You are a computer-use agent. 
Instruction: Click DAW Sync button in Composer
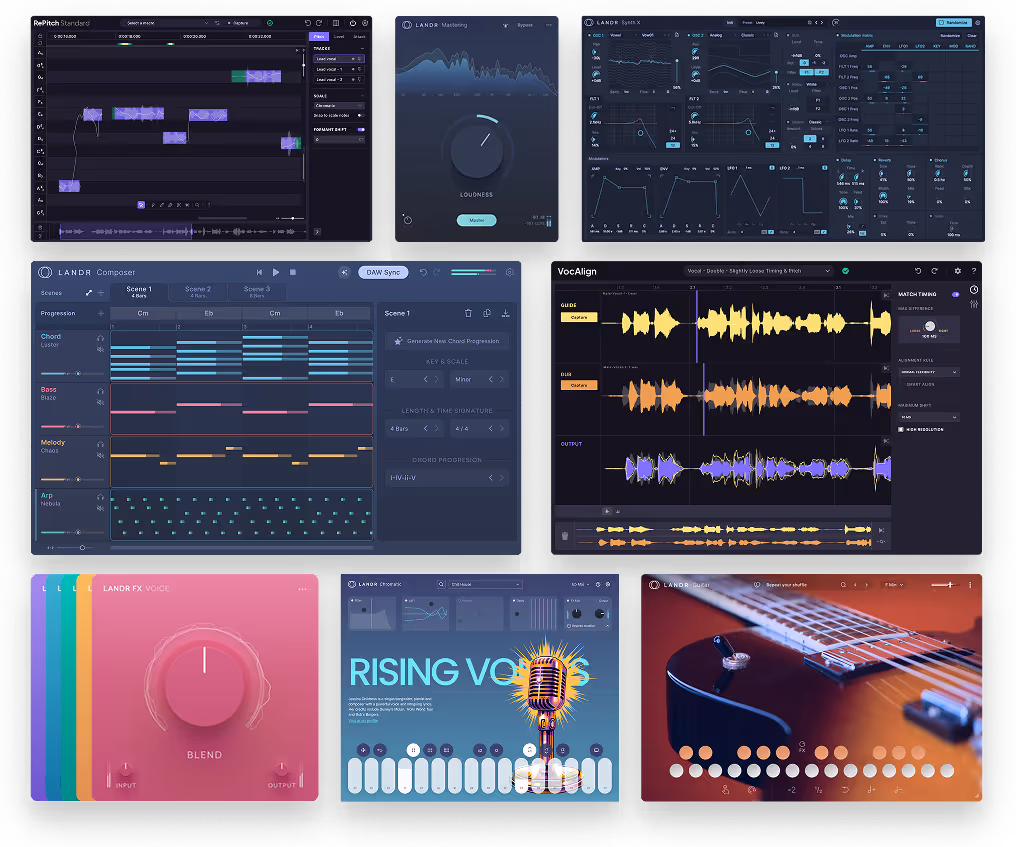click(383, 272)
